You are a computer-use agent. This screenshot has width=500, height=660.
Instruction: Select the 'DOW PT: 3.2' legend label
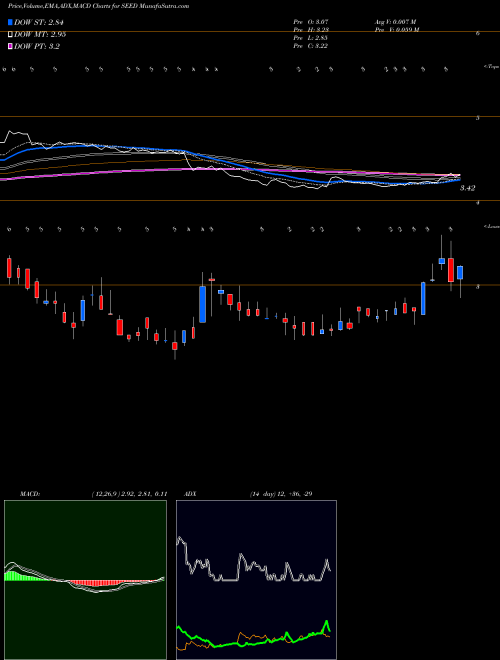[37, 46]
